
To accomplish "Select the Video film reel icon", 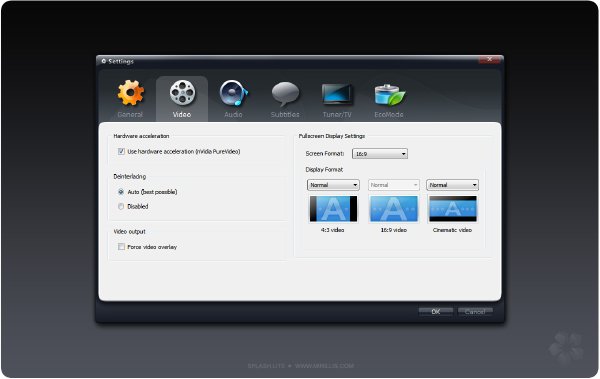I will coord(182,92).
